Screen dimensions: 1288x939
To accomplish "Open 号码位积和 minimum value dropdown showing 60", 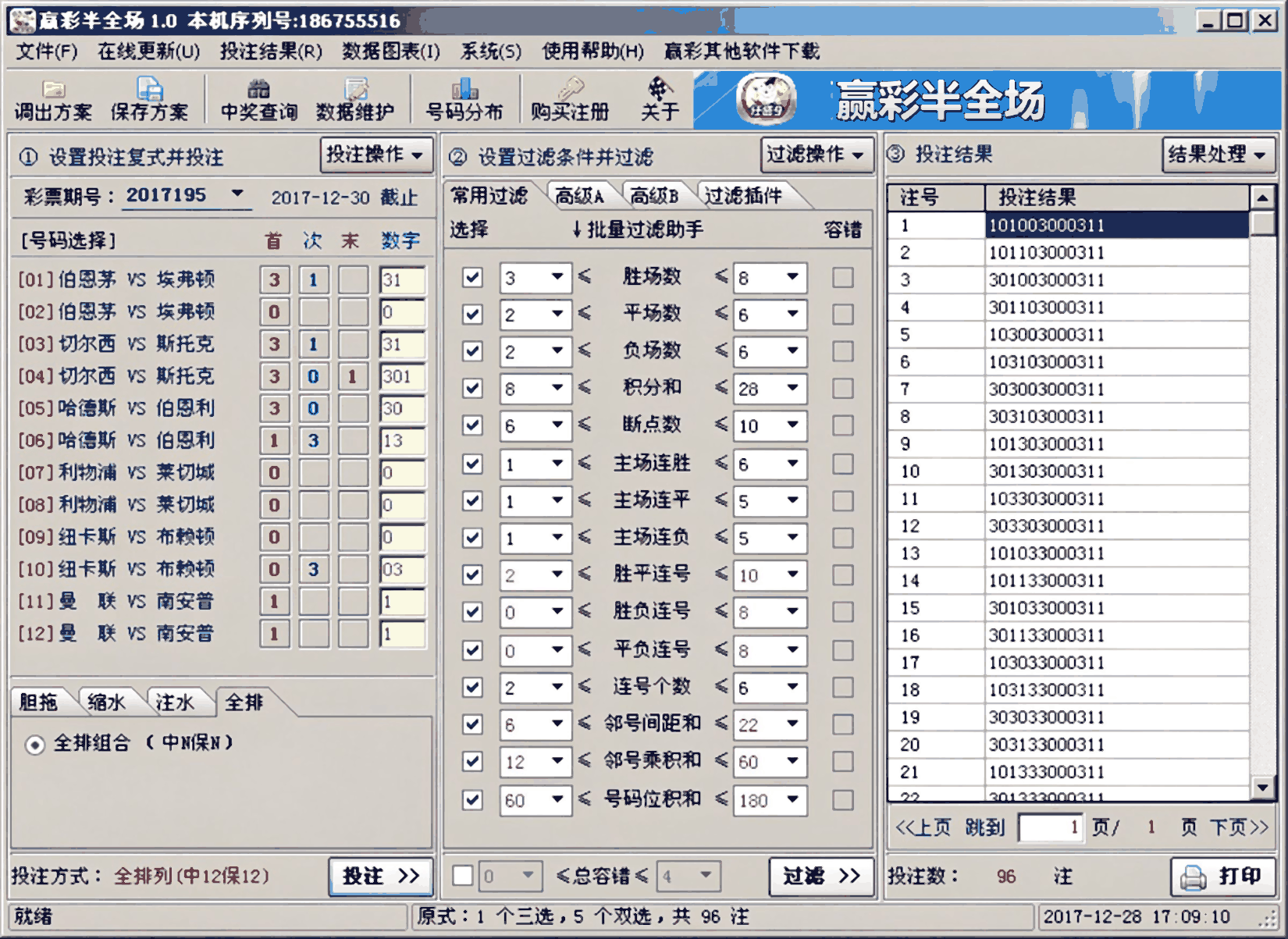I will coord(557,799).
